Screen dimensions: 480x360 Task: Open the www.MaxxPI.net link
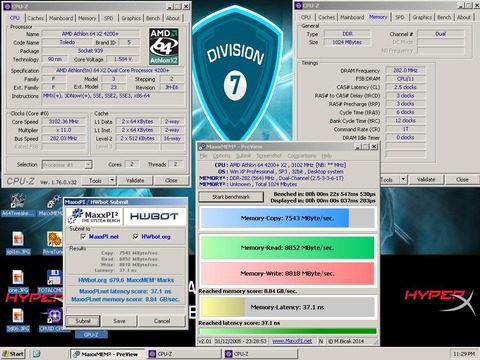tap(292, 341)
